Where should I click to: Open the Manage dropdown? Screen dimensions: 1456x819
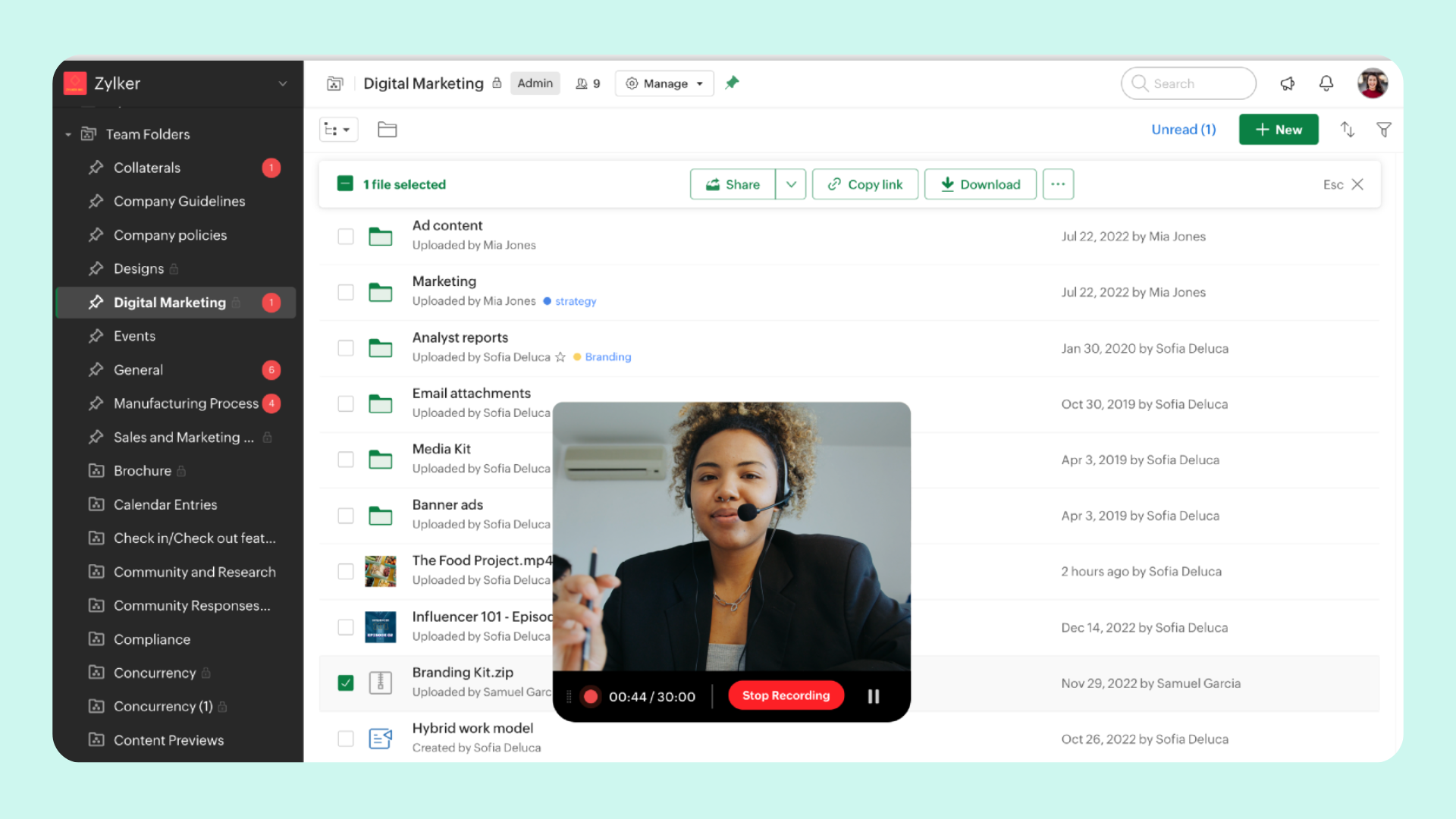click(x=664, y=83)
